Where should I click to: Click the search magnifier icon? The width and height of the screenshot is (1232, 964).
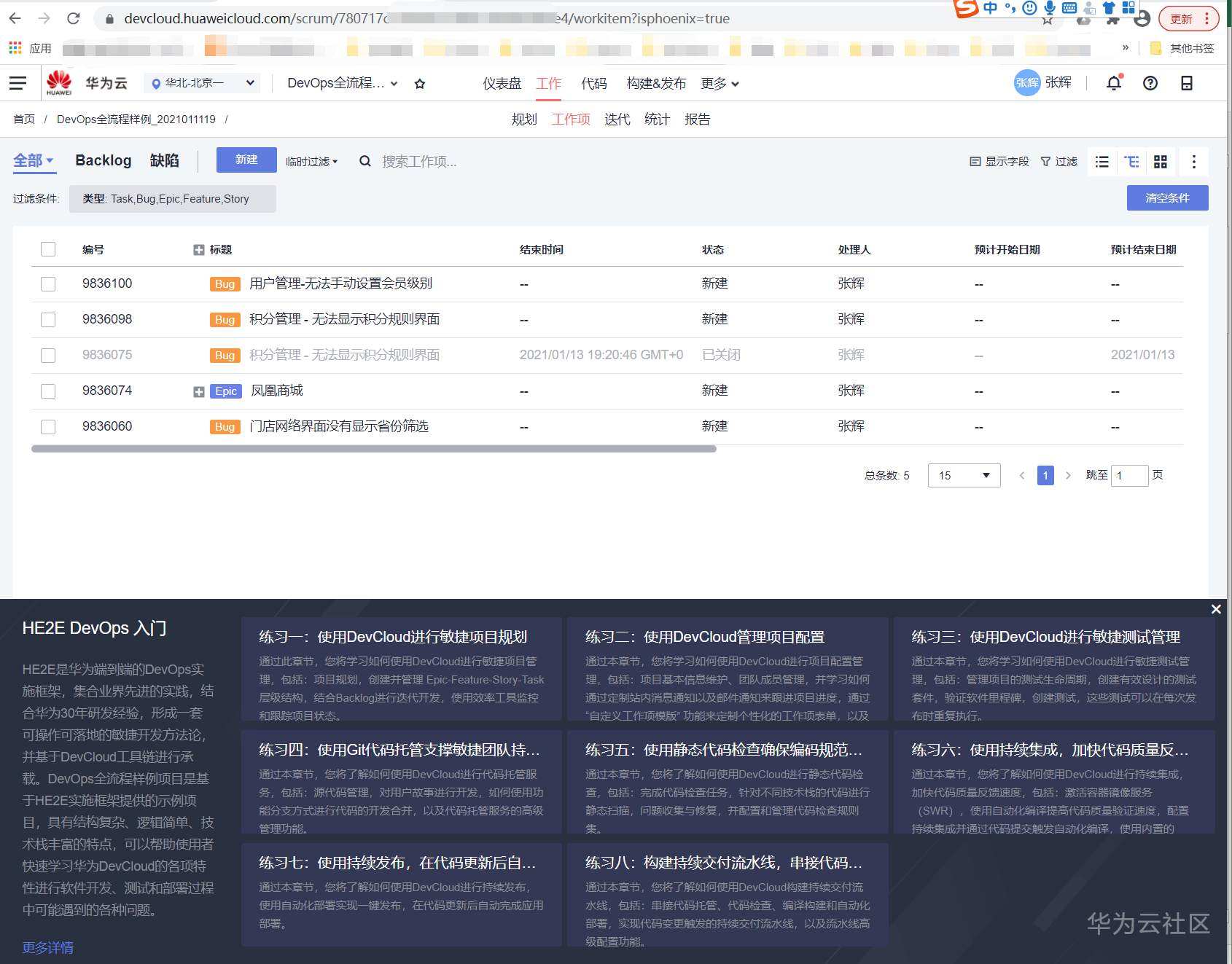tap(365, 161)
